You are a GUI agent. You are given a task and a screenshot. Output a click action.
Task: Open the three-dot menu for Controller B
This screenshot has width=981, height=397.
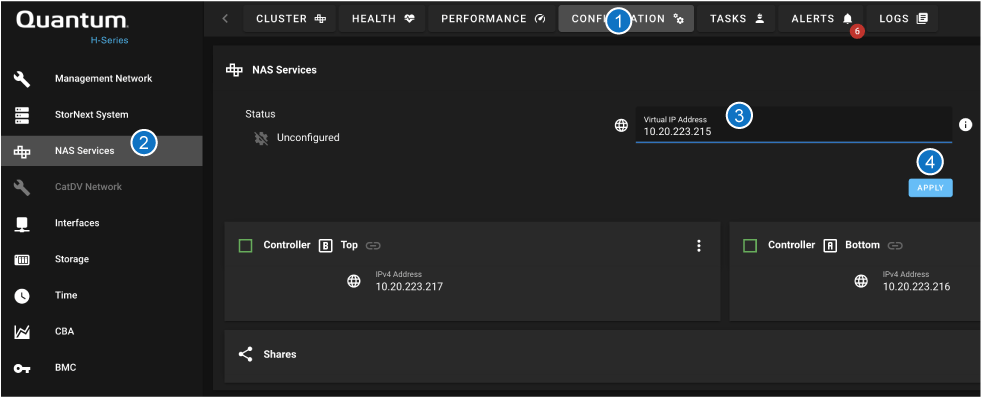pyautogui.click(x=699, y=246)
